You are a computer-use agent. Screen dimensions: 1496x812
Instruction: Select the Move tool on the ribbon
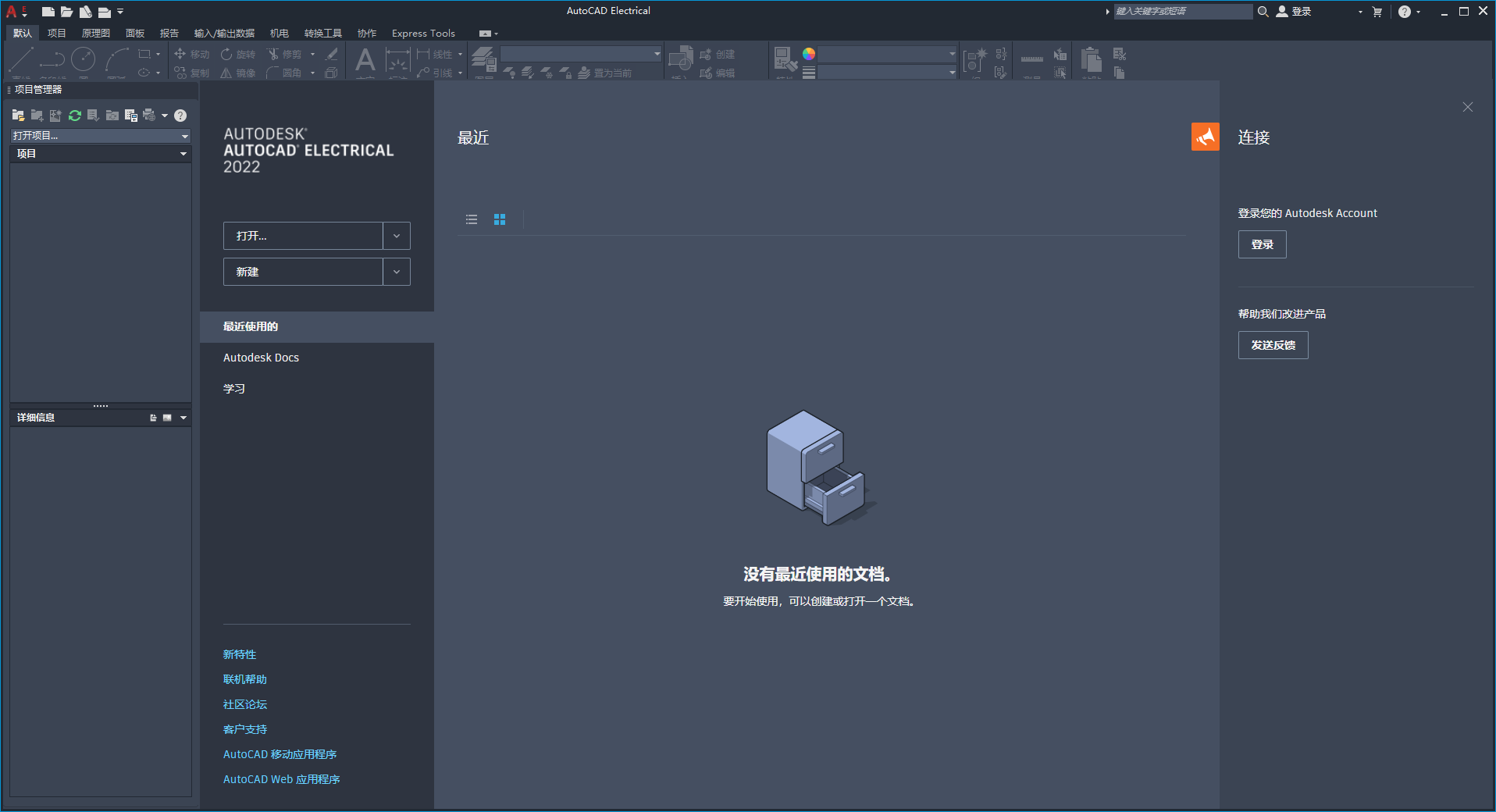193,54
